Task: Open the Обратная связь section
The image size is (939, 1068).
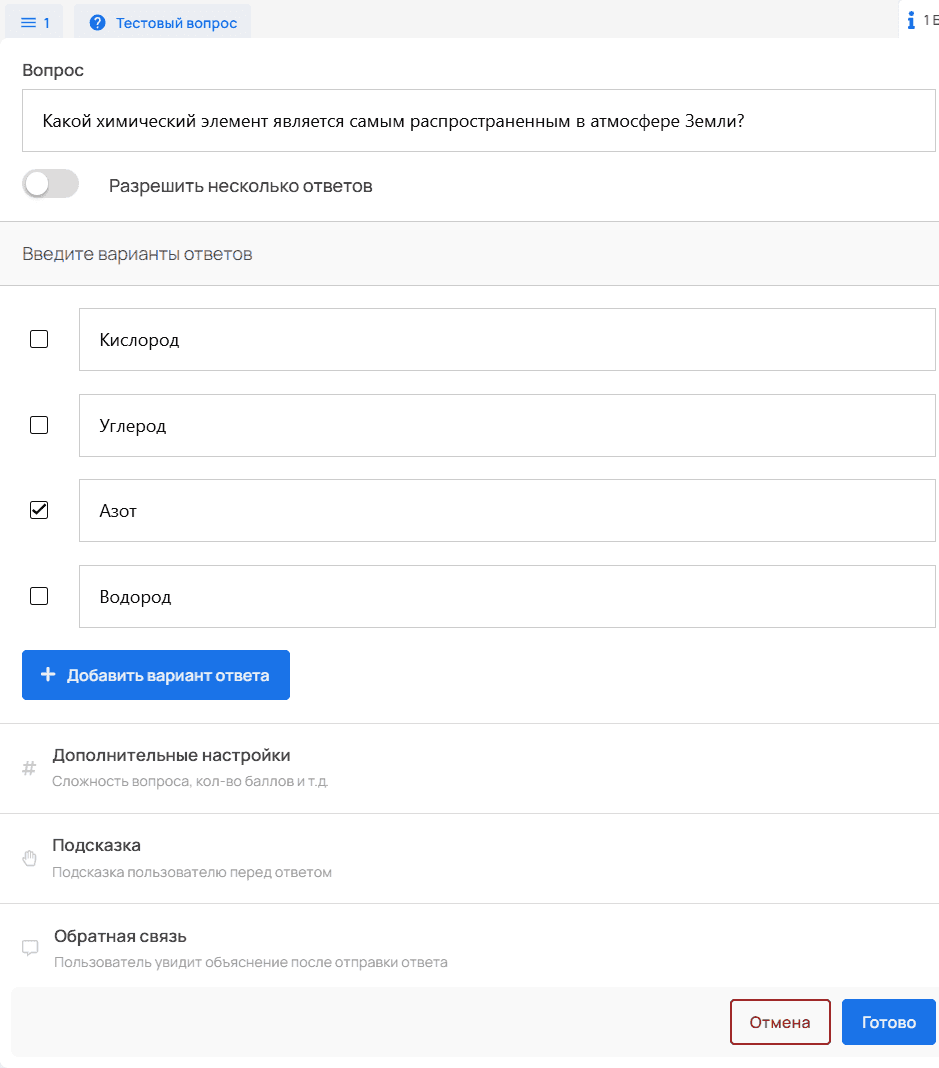Action: 469,948
